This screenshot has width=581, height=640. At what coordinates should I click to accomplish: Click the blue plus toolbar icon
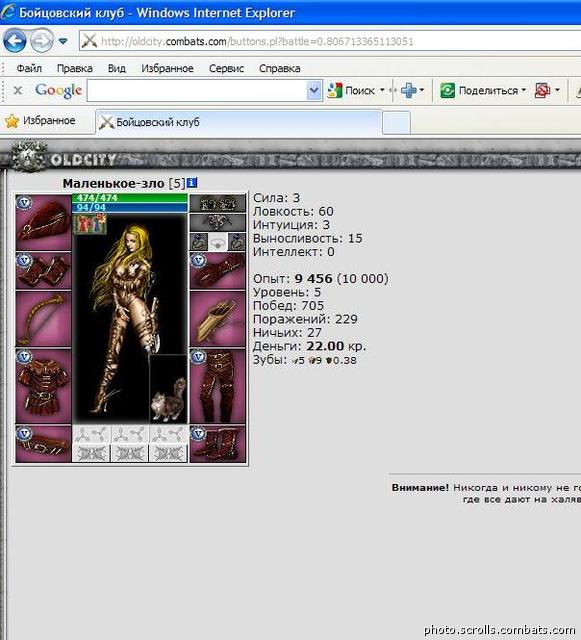point(409,90)
